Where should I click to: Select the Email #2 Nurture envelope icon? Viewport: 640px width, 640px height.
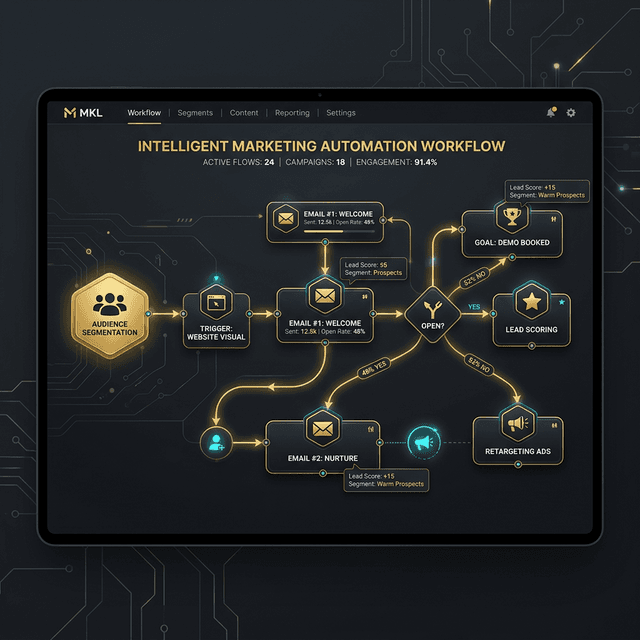(x=322, y=429)
